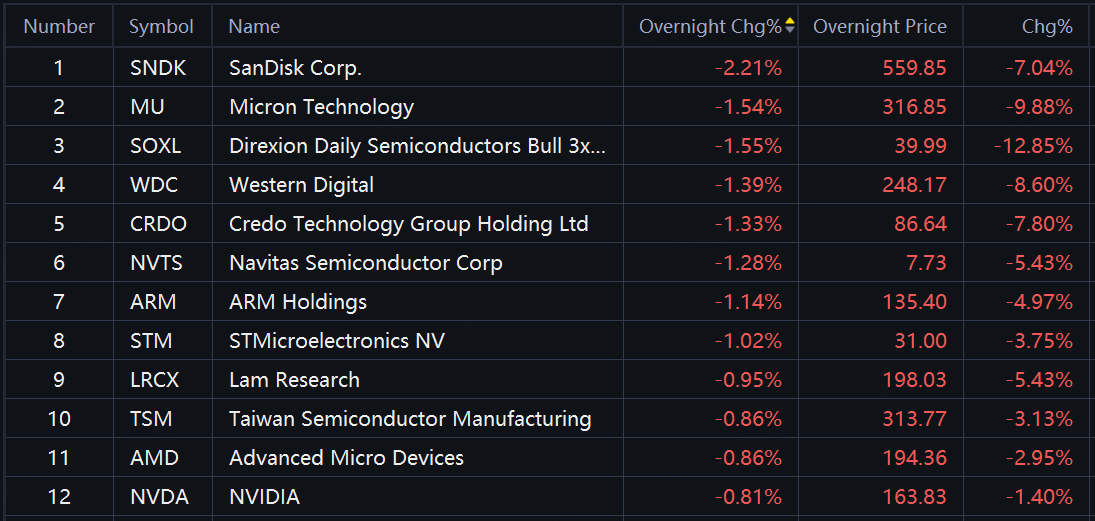Screen dimensions: 1095x521
Task: Select the ARM Holdings row
Action: pyautogui.click(x=298, y=302)
